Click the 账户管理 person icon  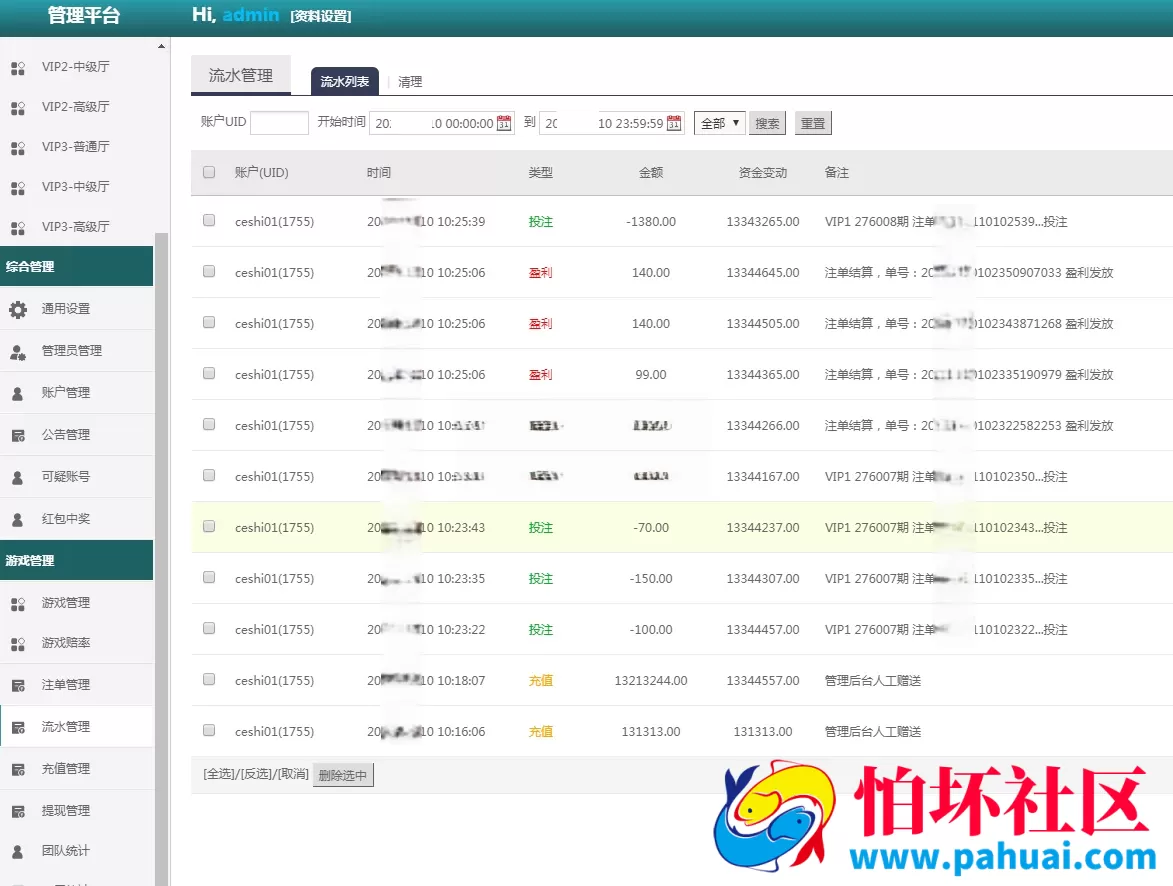coord(18,394)
